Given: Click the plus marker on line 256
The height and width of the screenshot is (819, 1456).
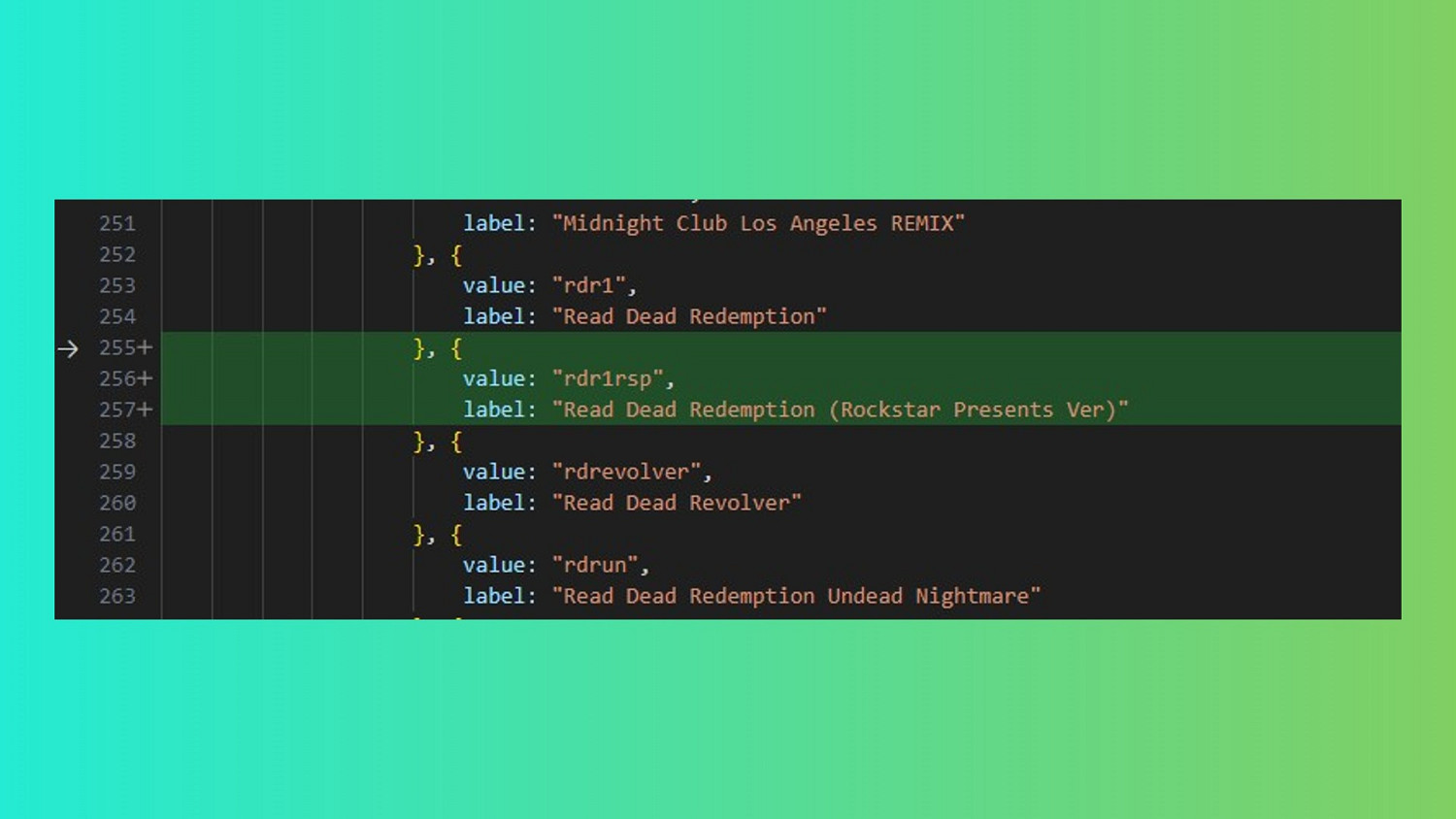Looking at the screenshot, I should [x=145, y=378].
